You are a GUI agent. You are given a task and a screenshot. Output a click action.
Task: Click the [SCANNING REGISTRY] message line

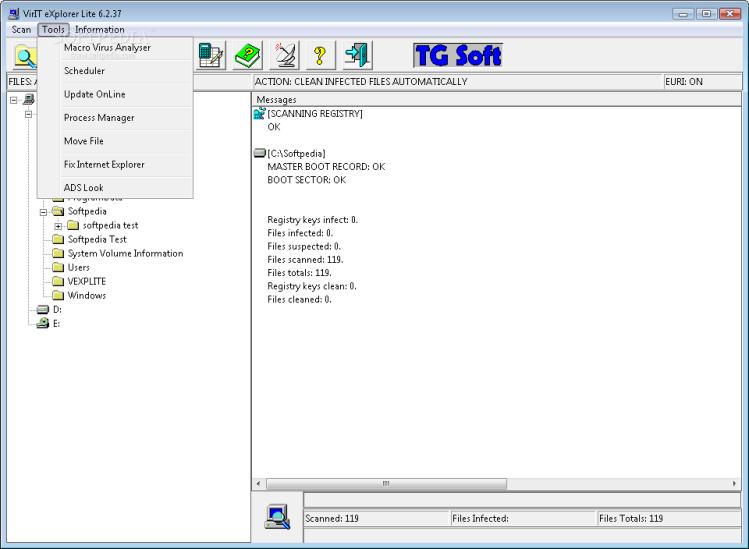315,114
